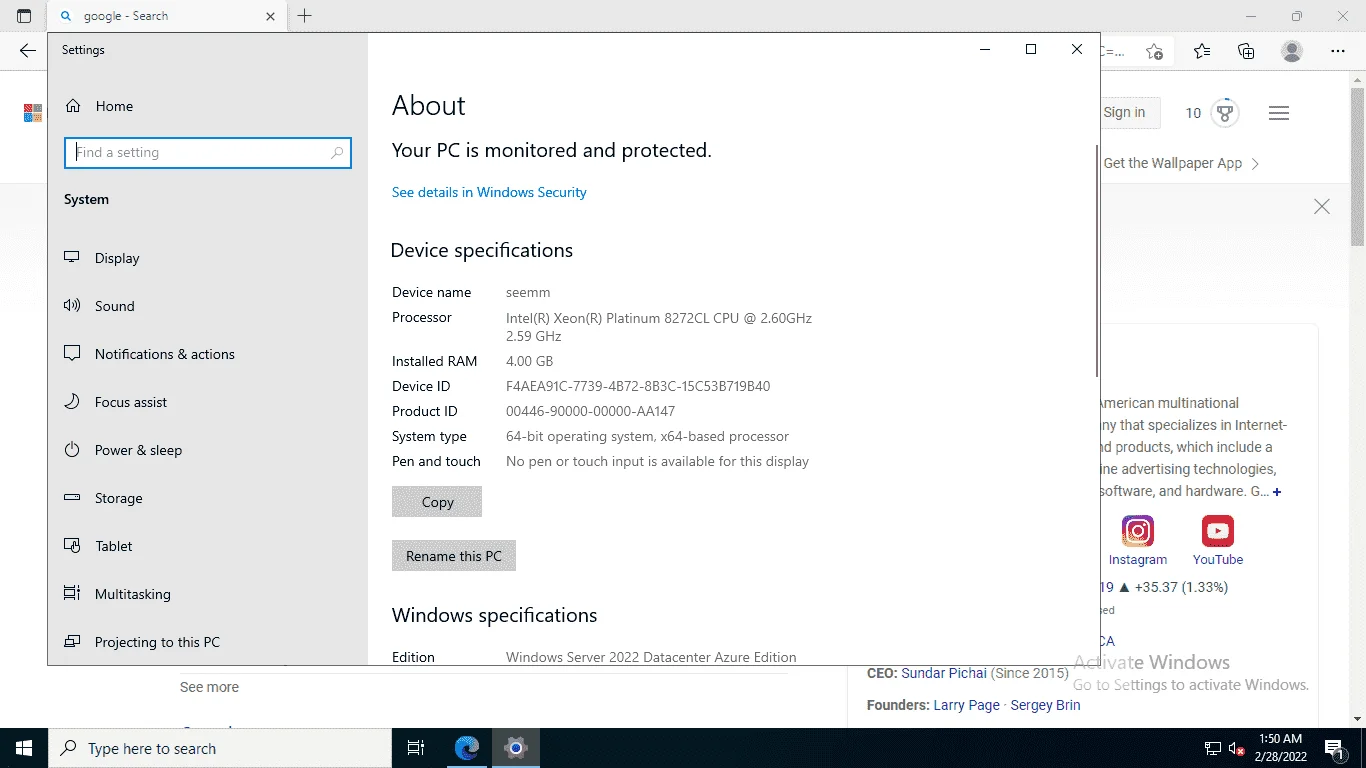Click the Copy button under Device specifications
1366x768 pixels.
click(x=437, y=502)
